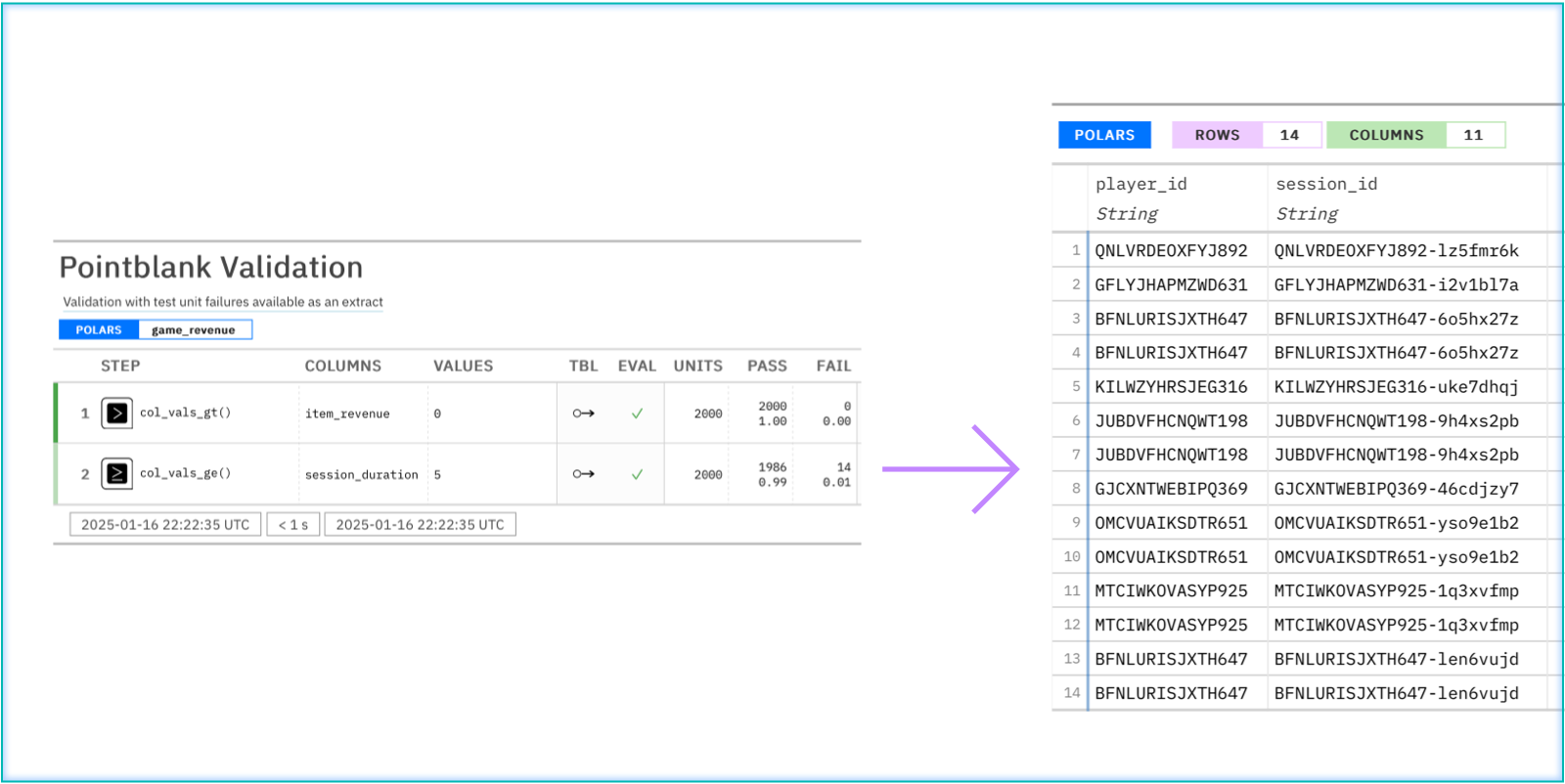Click the session_id column header

(1326, 184)
